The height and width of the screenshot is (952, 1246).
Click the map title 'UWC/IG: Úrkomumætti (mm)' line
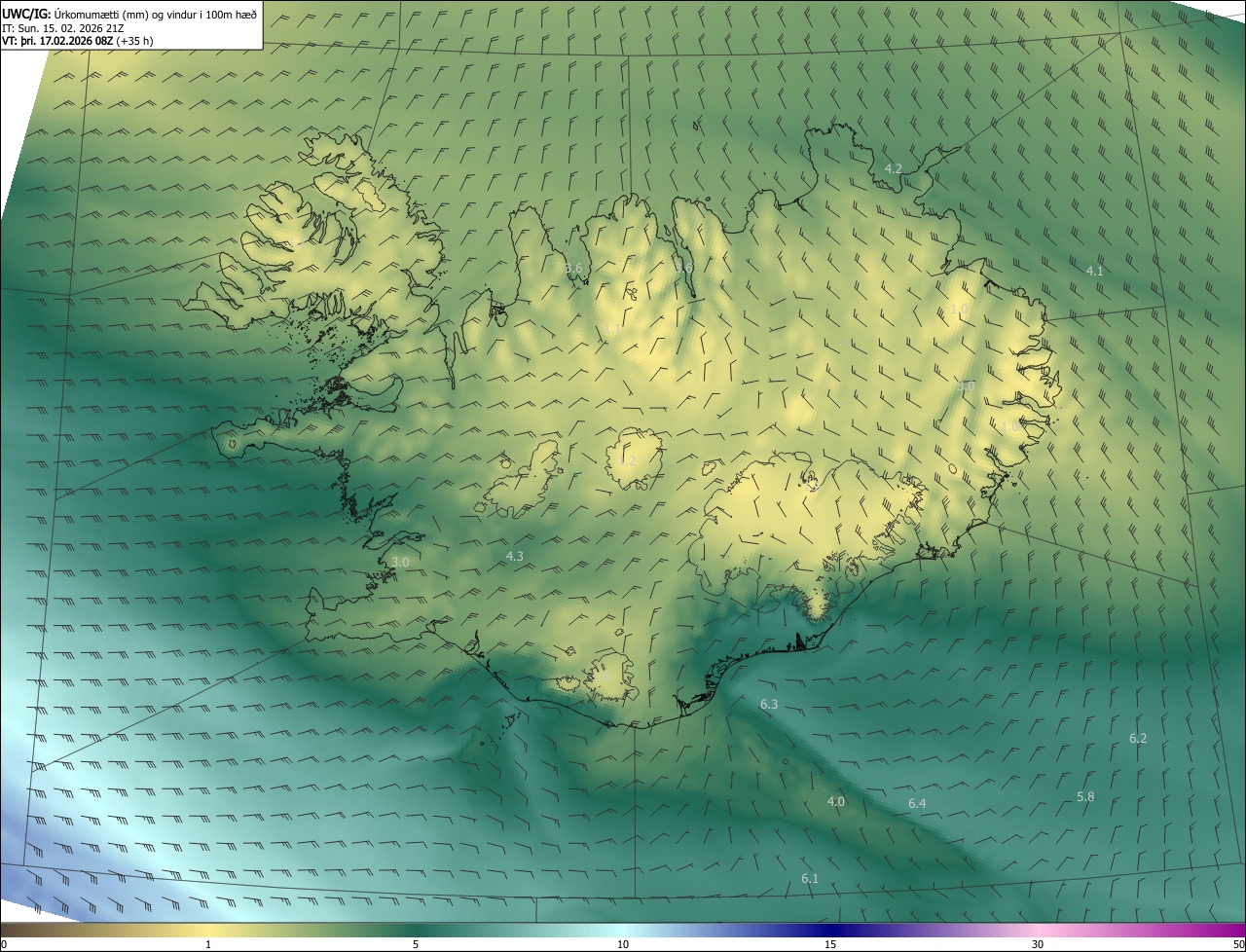click(129, 13)
